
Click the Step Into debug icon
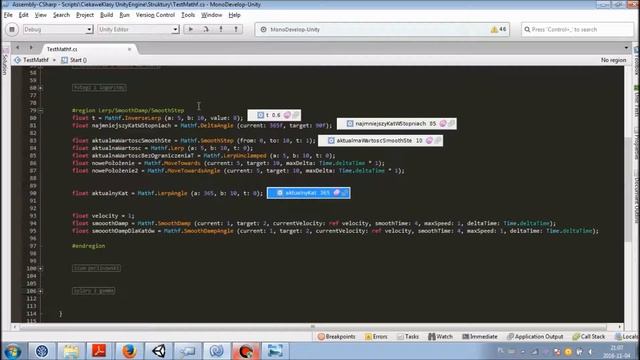[x=221, y=29]
